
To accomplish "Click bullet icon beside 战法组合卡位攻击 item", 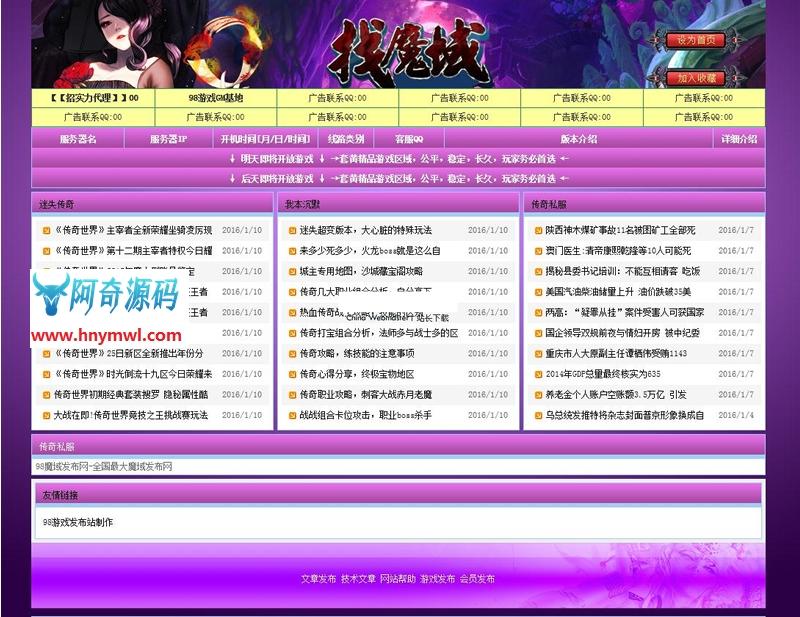I will pyautogui.click(x=292, y=413).
